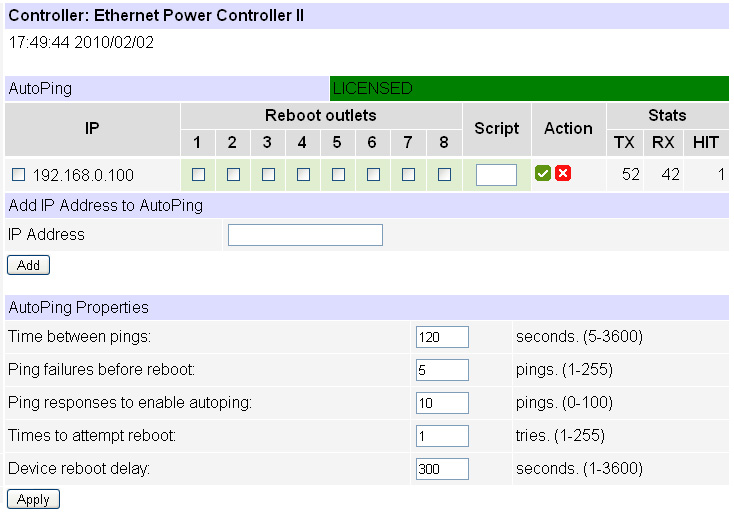Click the red X delete icon
Image resolution: width=734 pixels, height=512 pixels.
click(563, 173)
